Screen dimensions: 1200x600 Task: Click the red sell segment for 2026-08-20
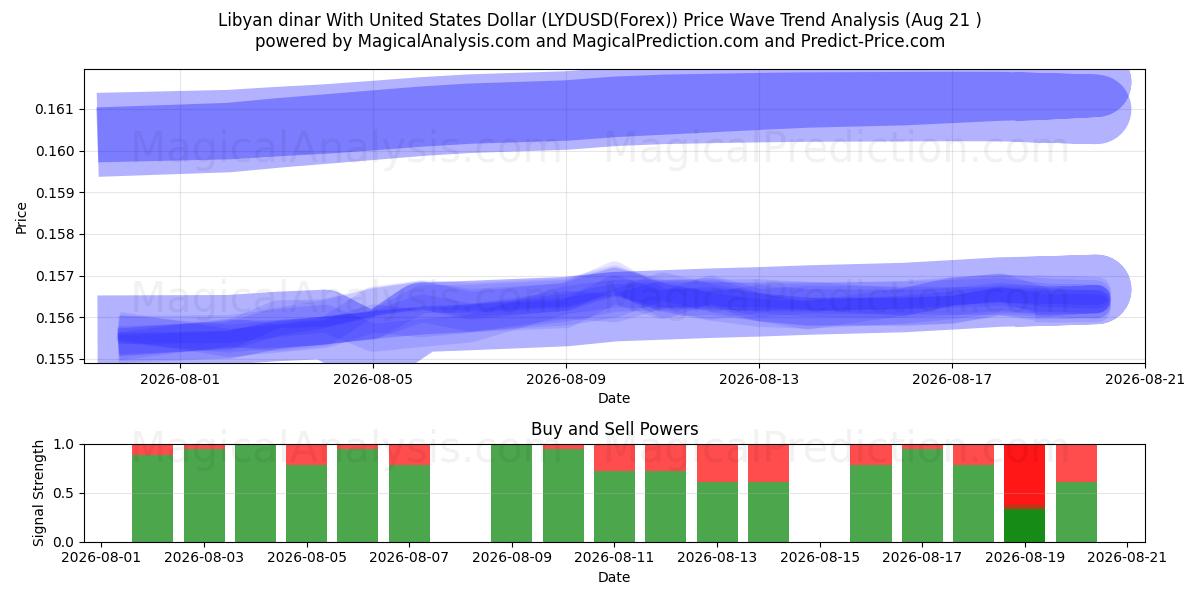1076,463
